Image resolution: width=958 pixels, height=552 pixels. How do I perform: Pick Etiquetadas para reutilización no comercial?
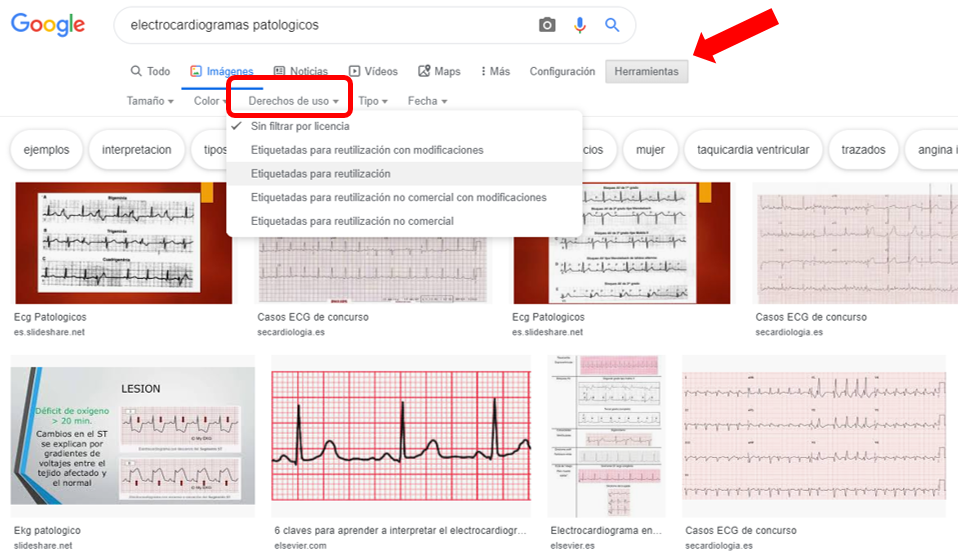[404, 221]
